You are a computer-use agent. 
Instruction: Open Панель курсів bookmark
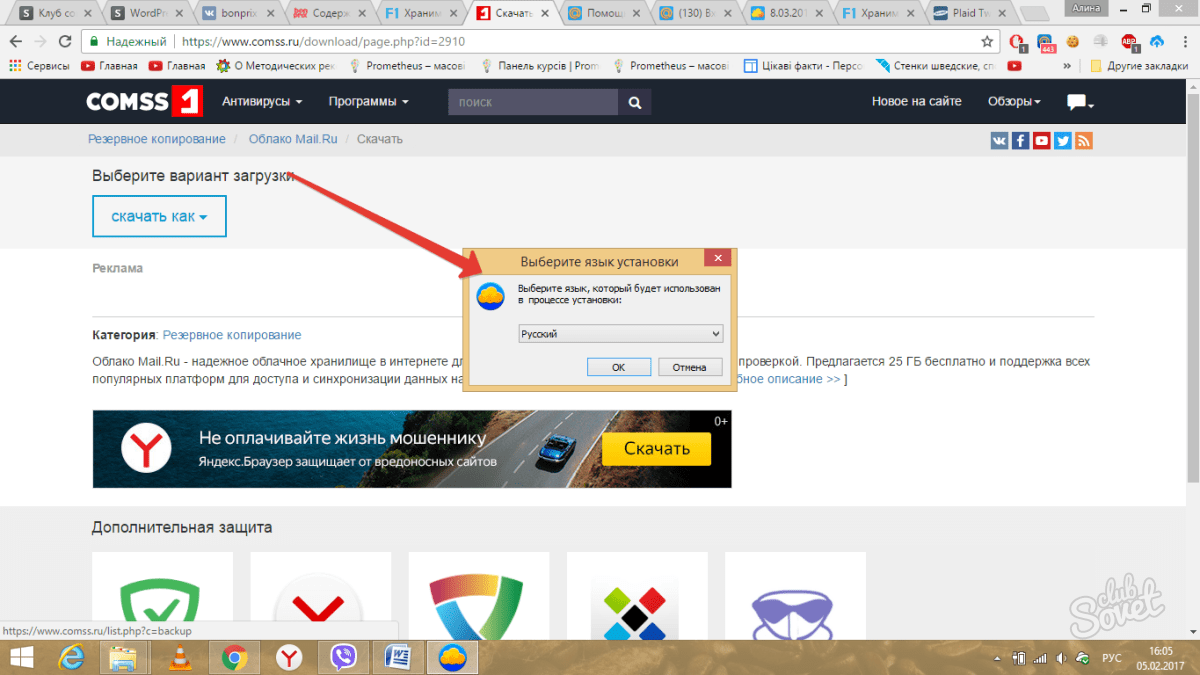tap(540, 66)
